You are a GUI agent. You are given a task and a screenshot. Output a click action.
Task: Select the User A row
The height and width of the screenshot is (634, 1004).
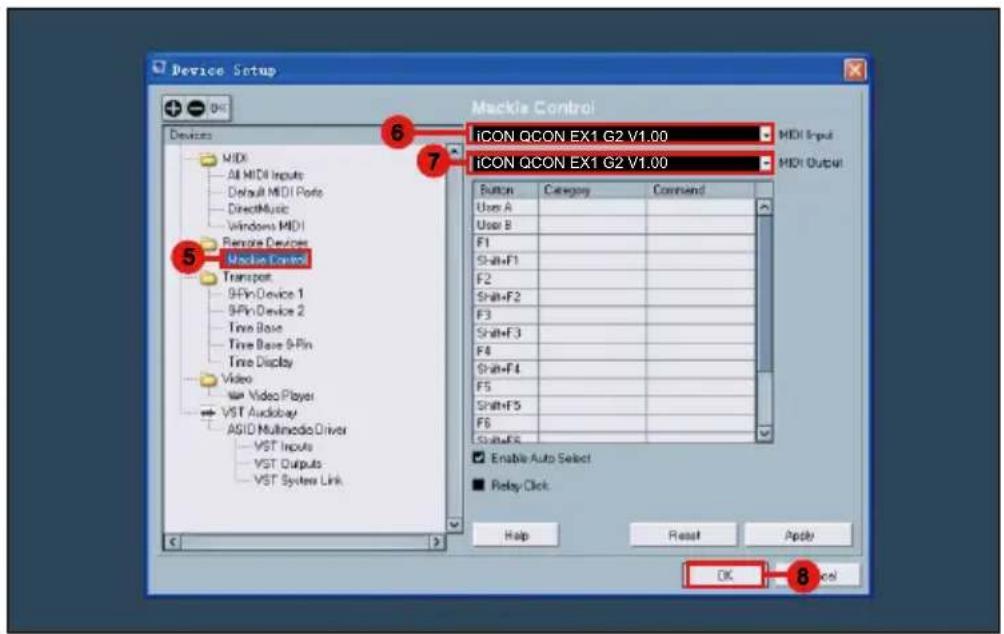click(614, 207)
